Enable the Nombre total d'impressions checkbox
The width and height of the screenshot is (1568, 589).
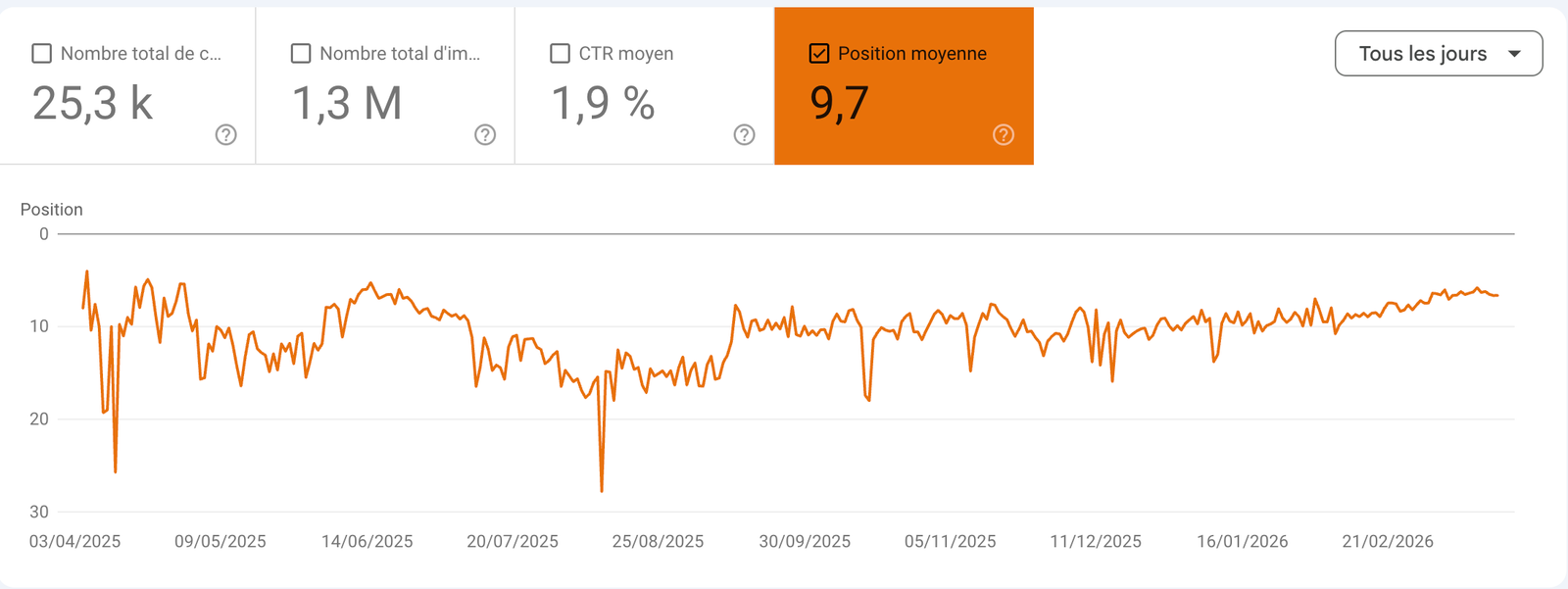[301, 54]
